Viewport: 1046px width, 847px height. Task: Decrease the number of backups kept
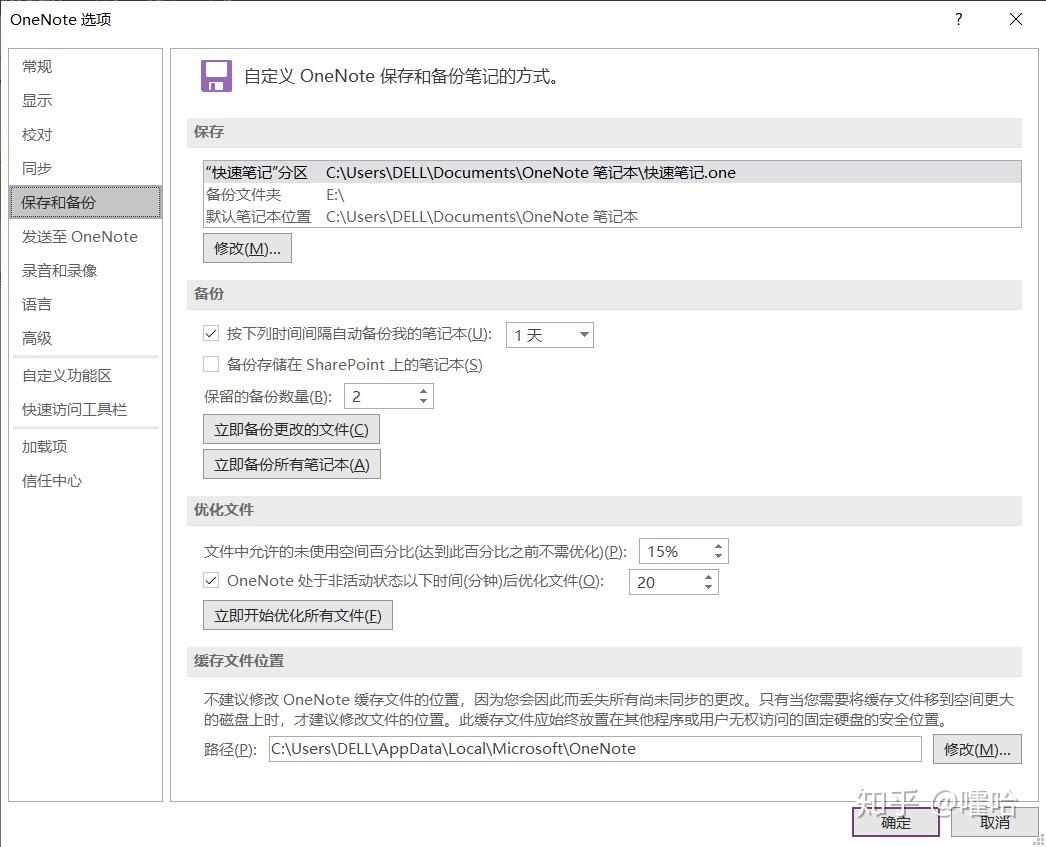424,401
